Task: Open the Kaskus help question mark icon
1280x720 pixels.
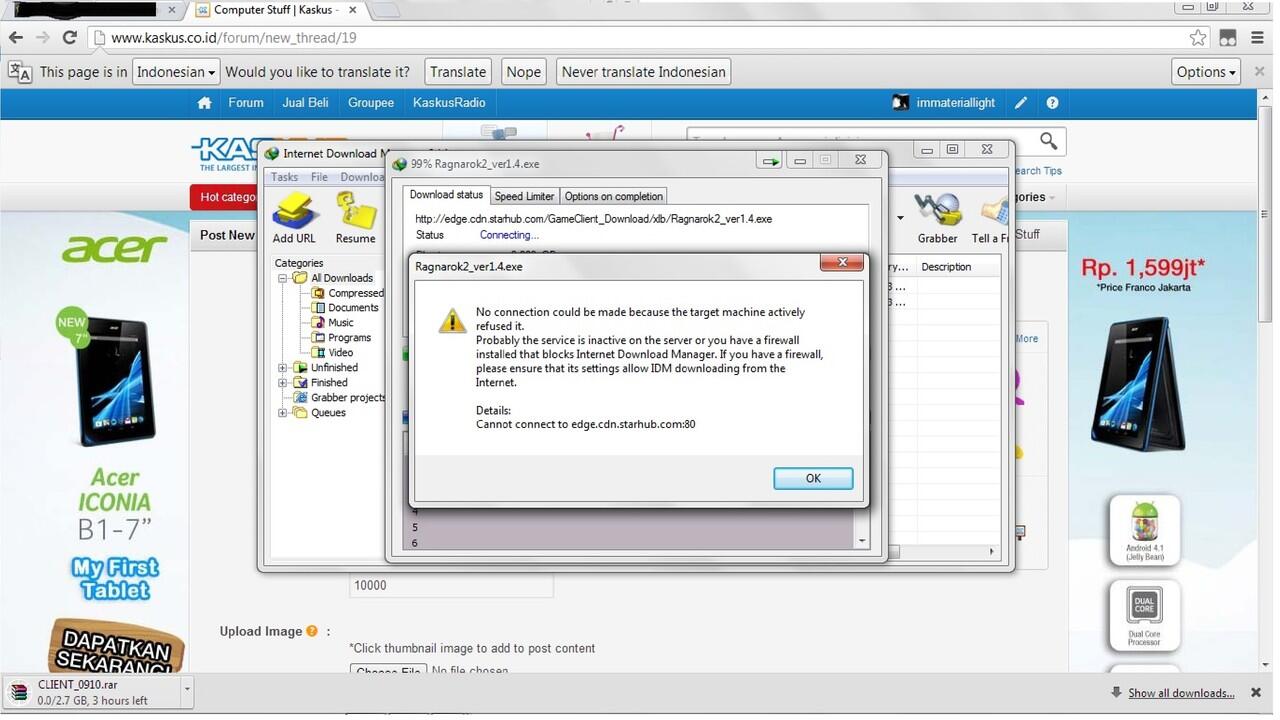Action: [1052, 103]
